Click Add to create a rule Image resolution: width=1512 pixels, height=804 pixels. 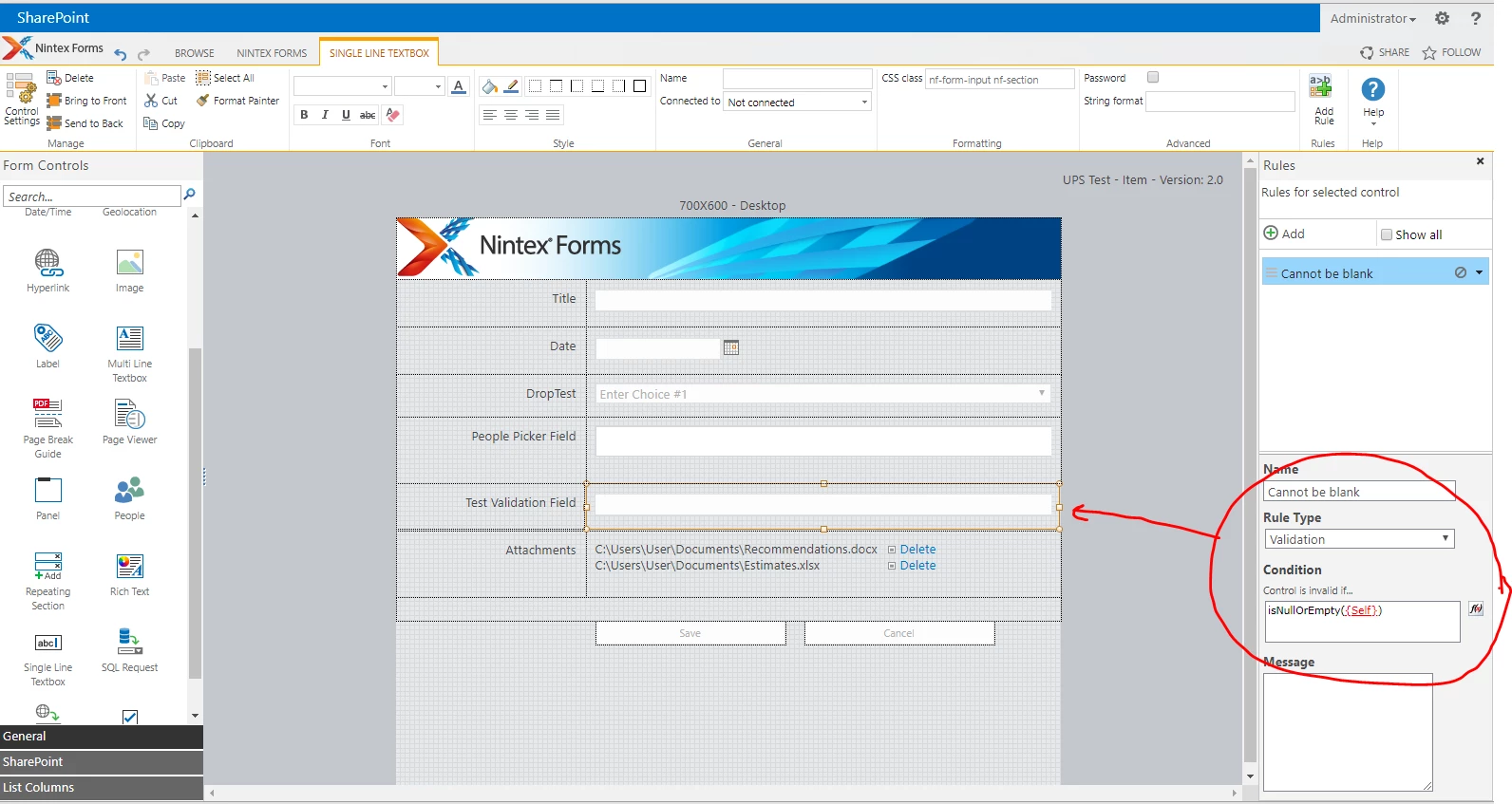[1284, 234]
